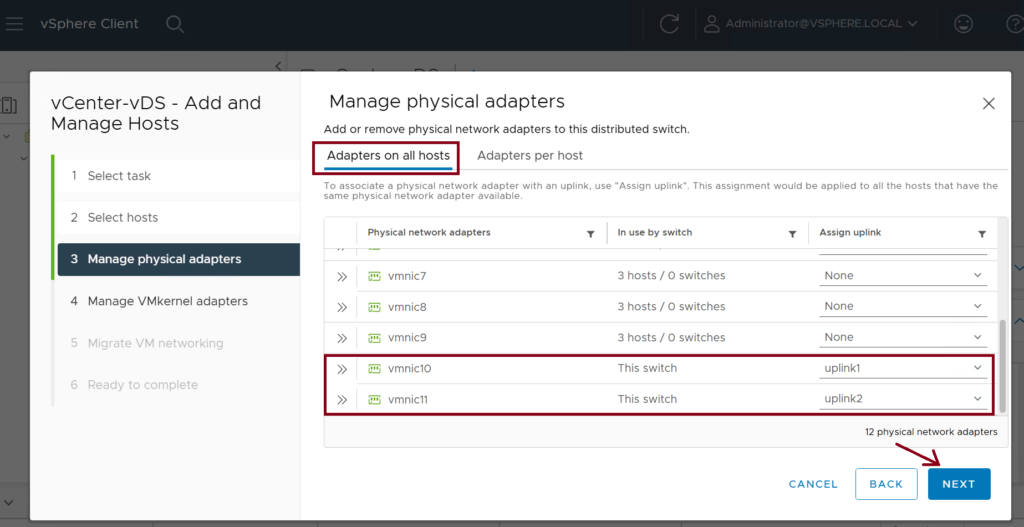Open the uplink dropdown for vmnic7
This screenshot has width=1024, height=527.
pyautogui.click(x=903, y=276)
